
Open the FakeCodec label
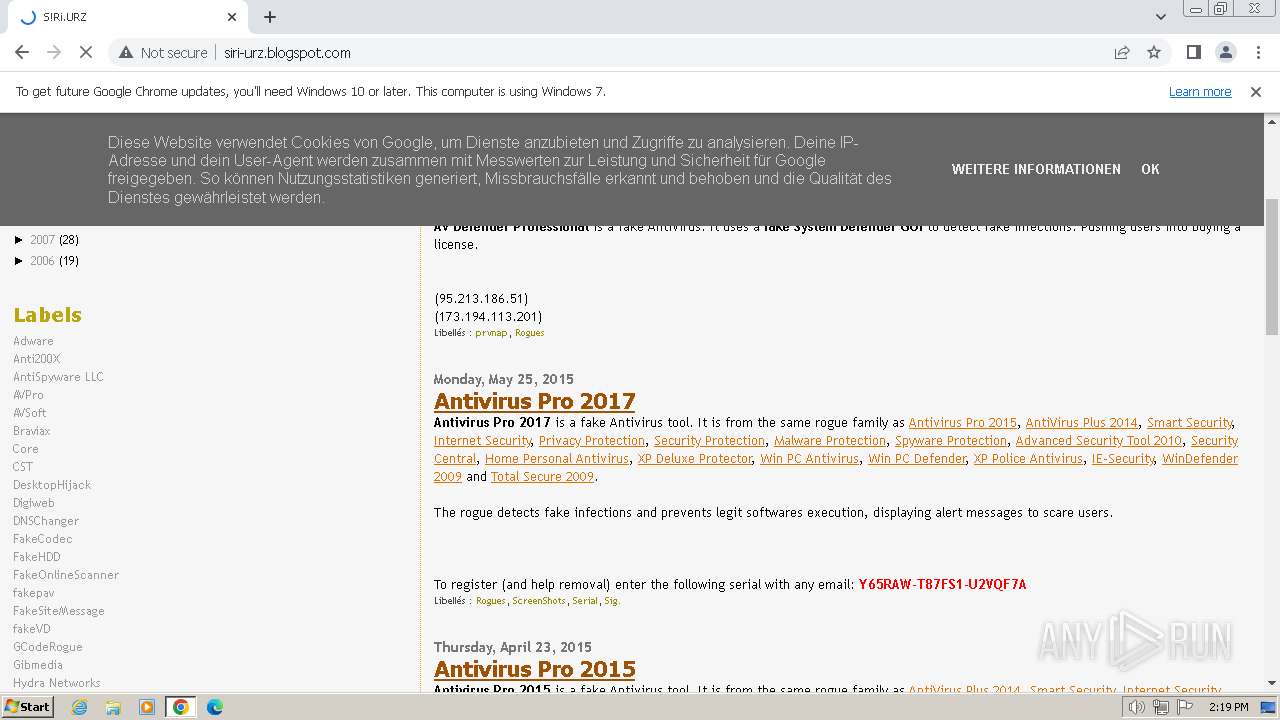click(x=42, y=539)
